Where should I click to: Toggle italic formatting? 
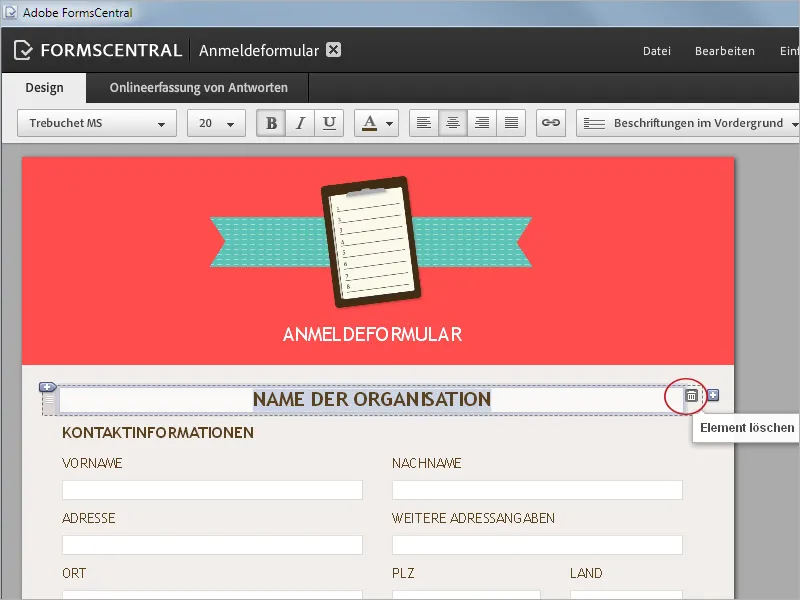click(300, 123)
